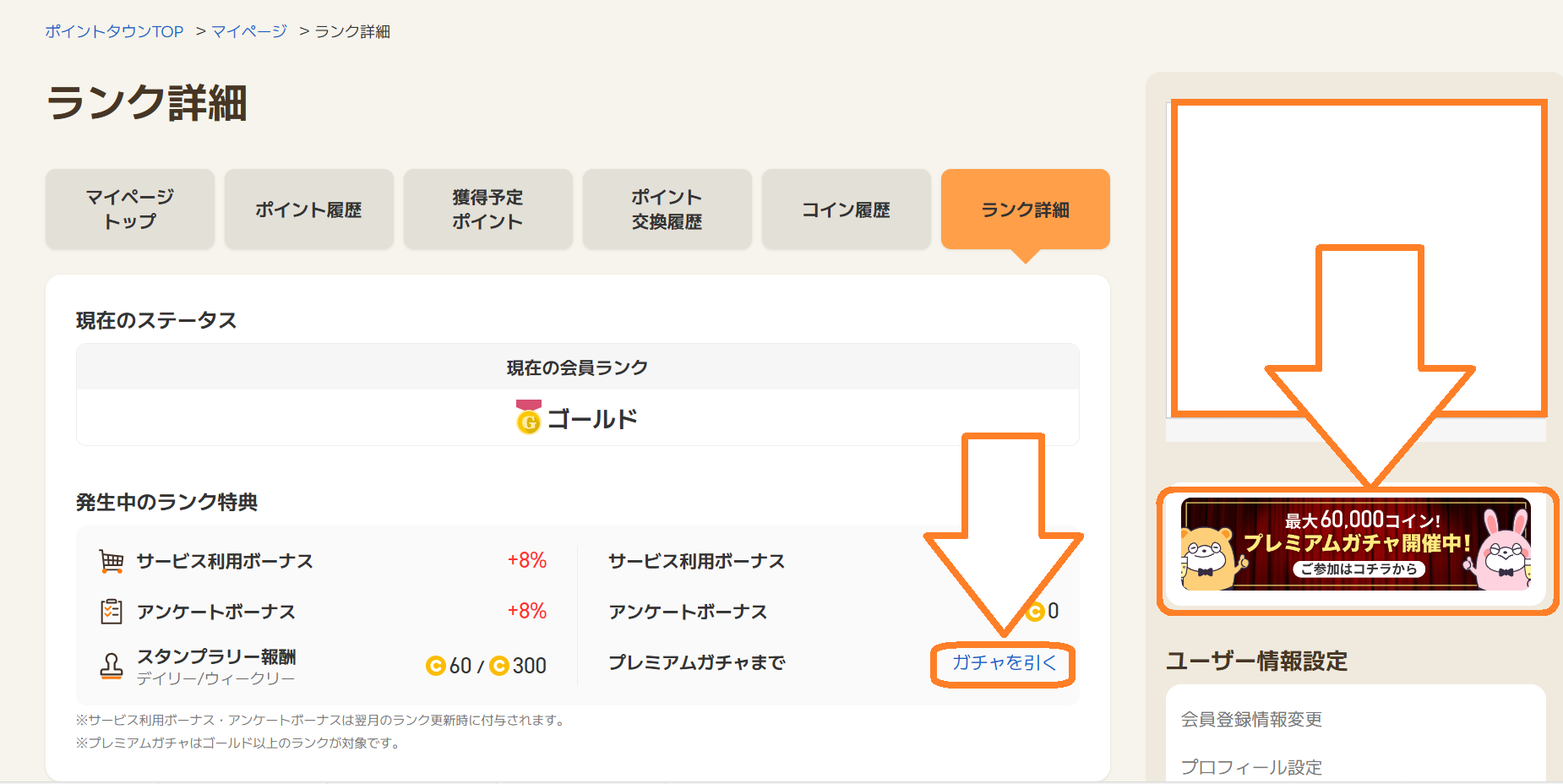Select the ポイント交換履歴 tab
The height and width of the screenshot is (784, 1563).
(x=667, y=209)
